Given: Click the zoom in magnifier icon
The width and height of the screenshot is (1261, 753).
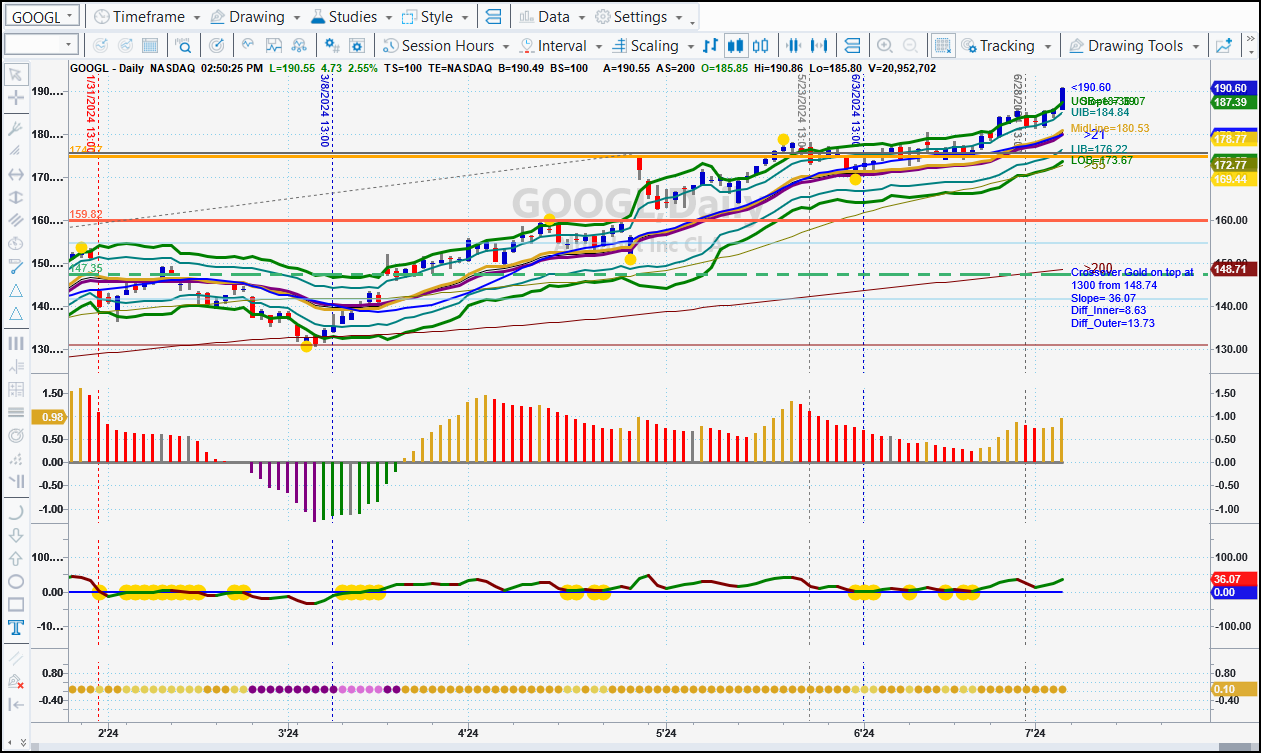Looking at the screenshot, I should pos(885,46).
